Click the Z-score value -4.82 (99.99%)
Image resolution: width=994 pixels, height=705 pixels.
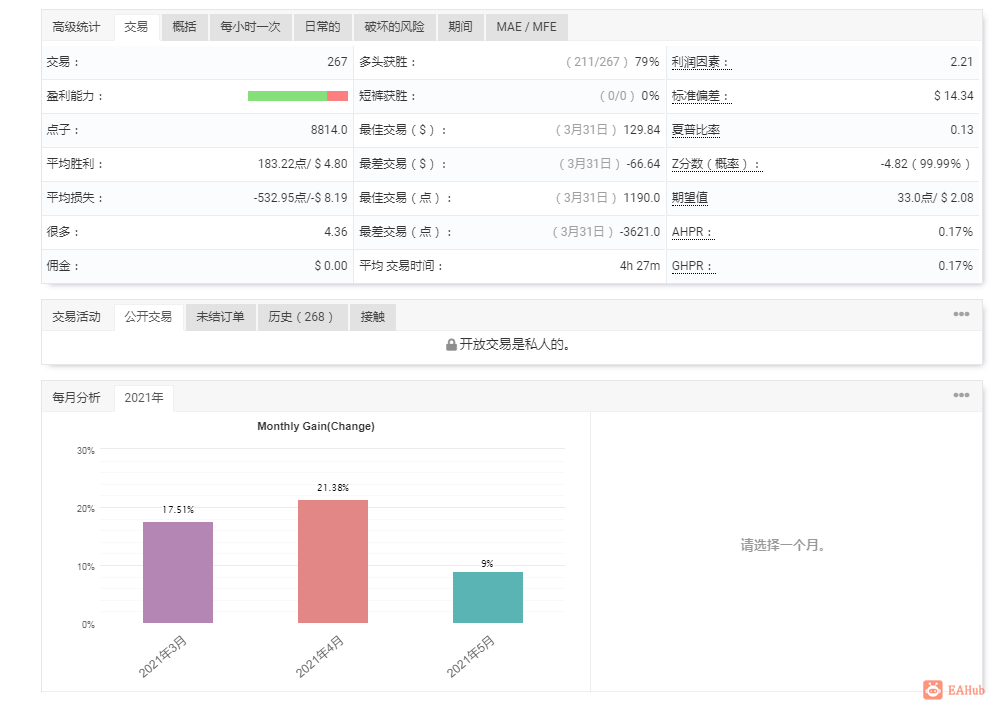[926, 164]
